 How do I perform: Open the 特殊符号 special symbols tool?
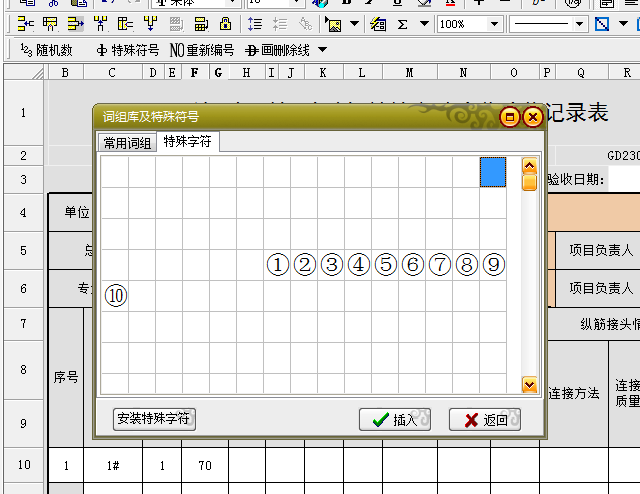[x=127, y=50]
